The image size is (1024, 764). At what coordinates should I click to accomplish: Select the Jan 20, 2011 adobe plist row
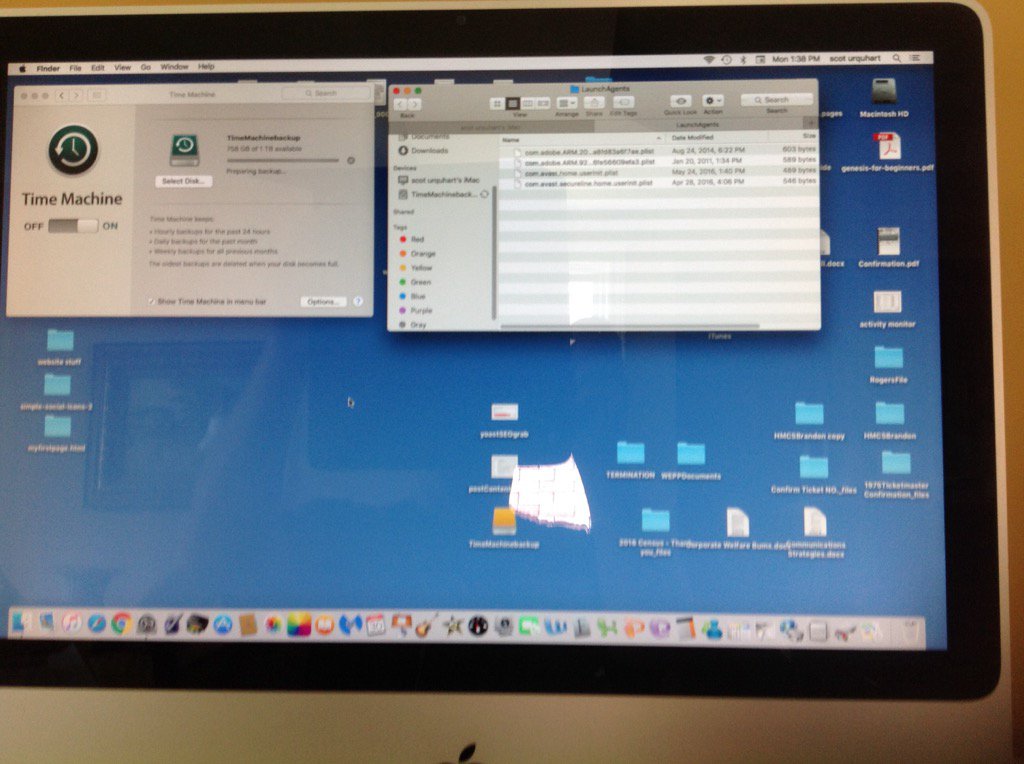tap(660, 161)
